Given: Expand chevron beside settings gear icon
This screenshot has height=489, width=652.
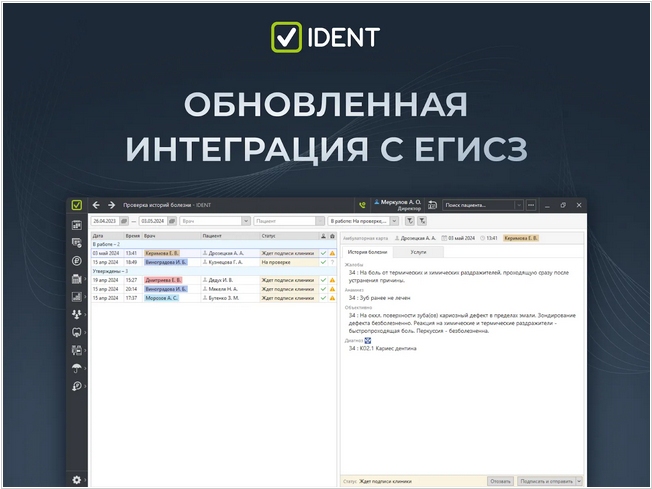Looking at the screenshot, I should (x=85, y=480).
